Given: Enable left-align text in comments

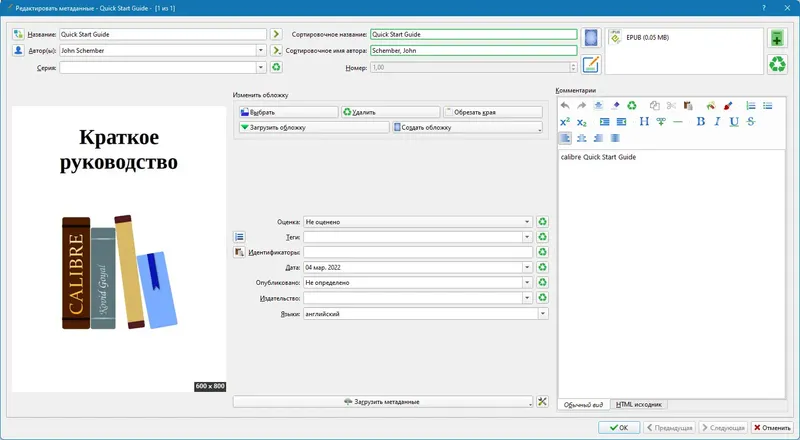Looking at the screenshot, I should pyautogui.click(x=565, y=138).
